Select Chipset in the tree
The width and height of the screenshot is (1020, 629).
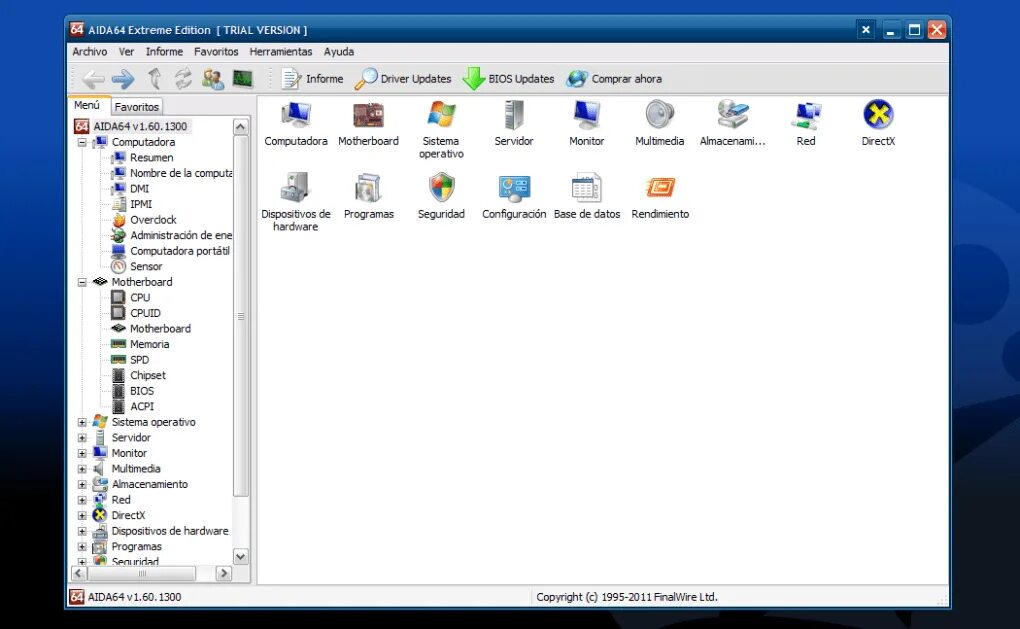click(x=148, y=375)
